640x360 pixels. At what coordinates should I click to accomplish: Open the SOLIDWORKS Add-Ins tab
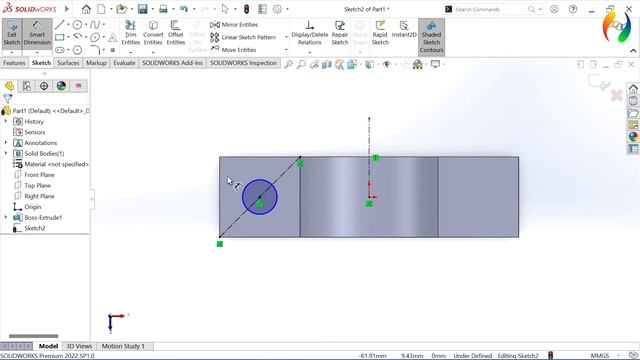coord(172,63)
